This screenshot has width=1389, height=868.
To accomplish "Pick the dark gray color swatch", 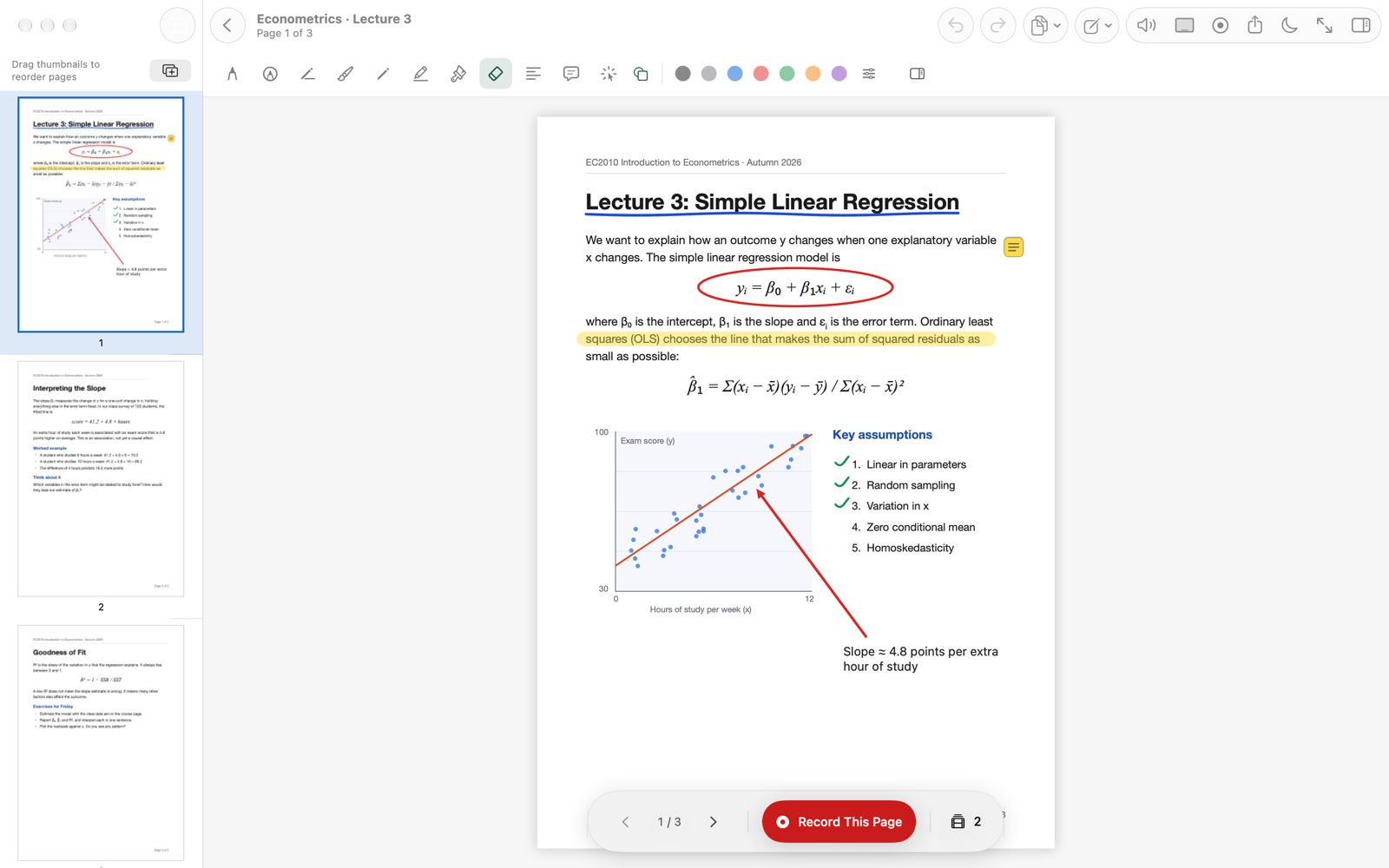I will pyautogui.click(x=683, y=74).
